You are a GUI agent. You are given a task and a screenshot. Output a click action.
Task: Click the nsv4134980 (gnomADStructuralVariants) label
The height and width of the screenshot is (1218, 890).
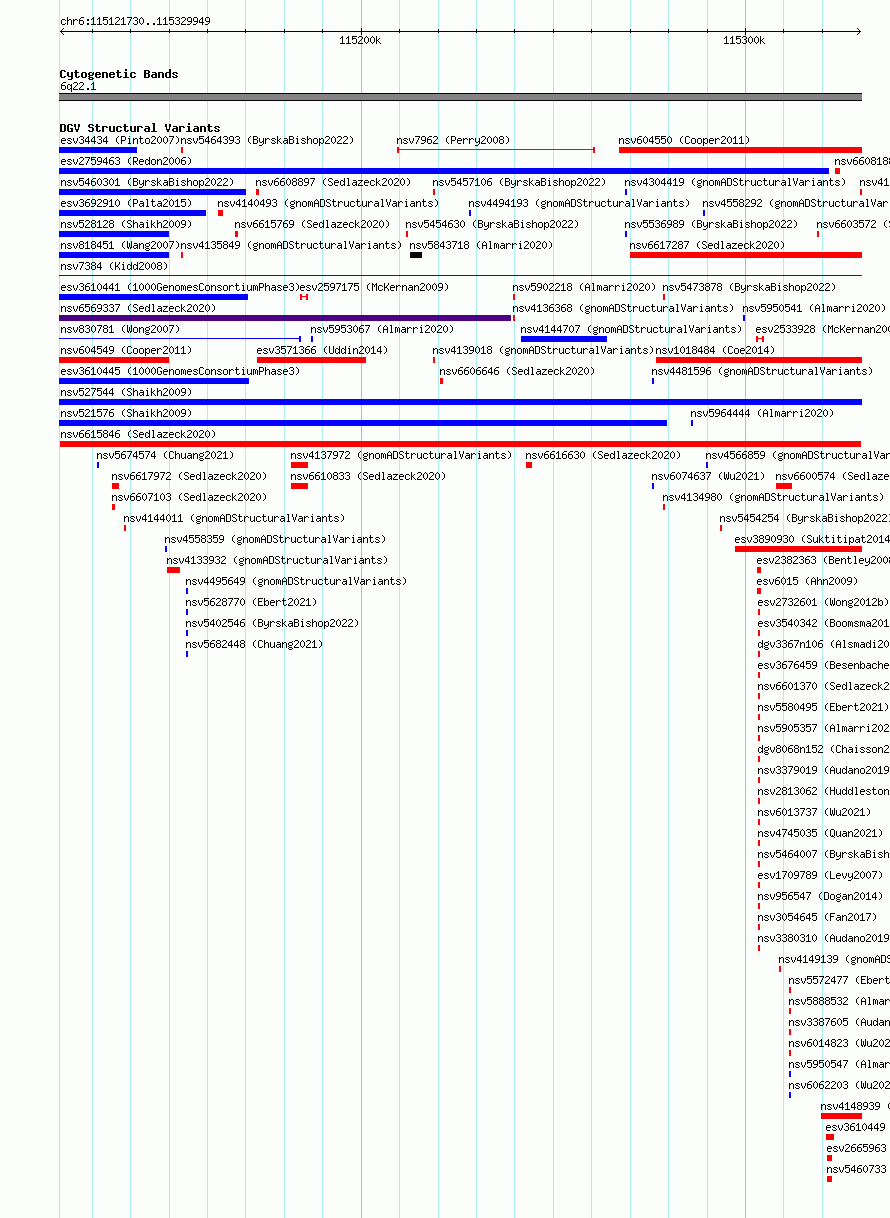773,498
